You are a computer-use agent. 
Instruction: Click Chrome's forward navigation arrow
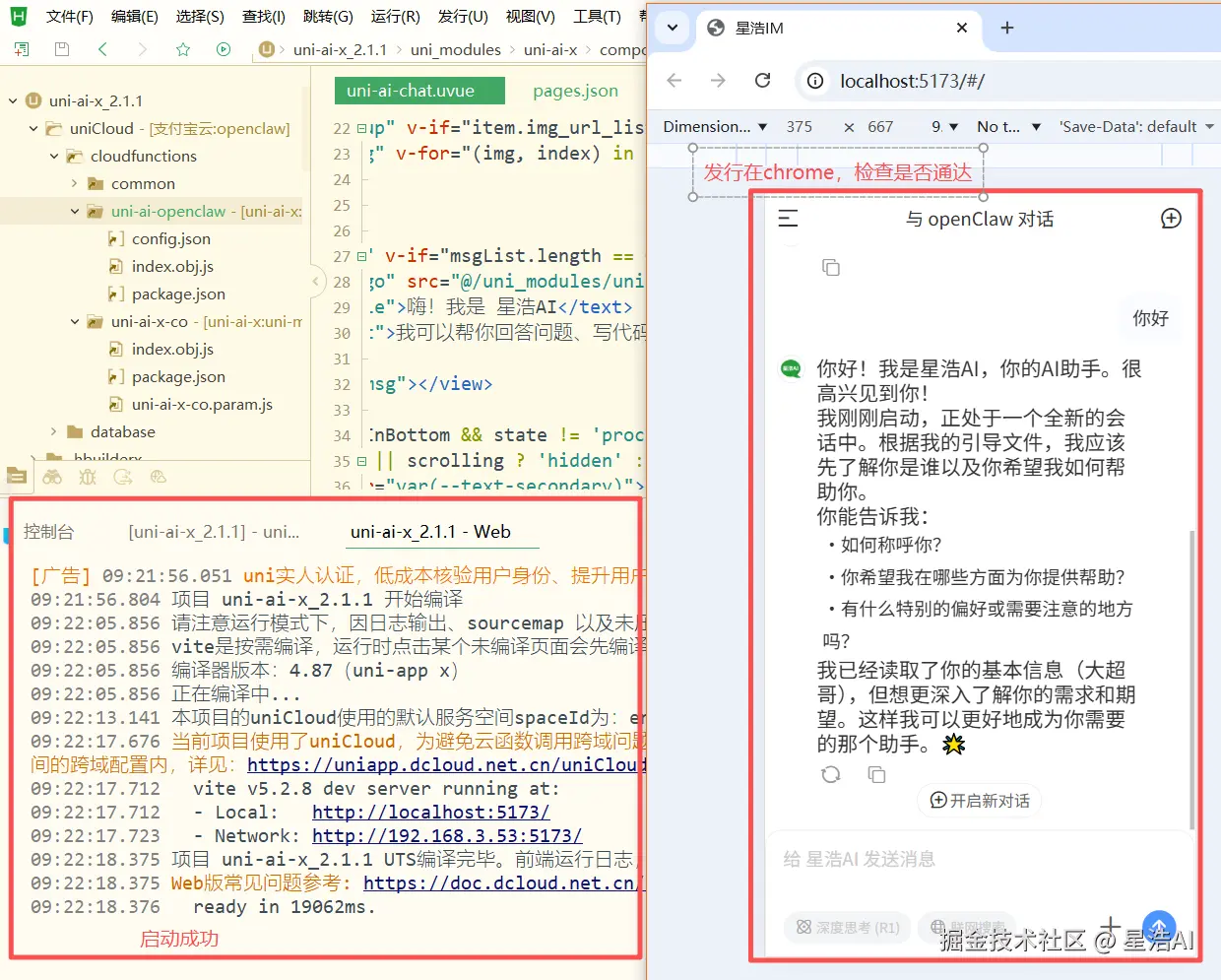(x=718, y=81)
